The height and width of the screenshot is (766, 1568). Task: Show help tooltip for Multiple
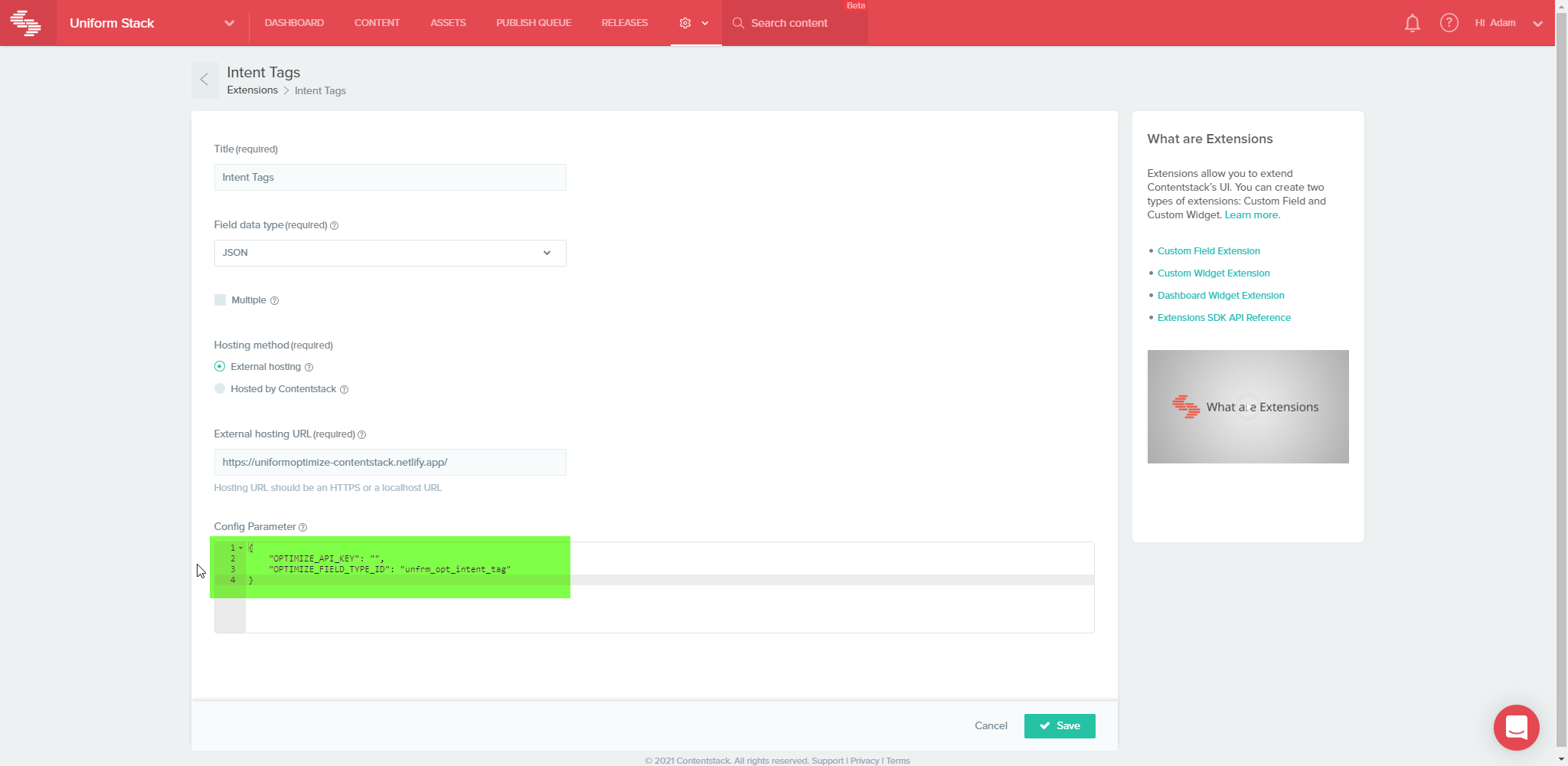click(x=274, y=300)
